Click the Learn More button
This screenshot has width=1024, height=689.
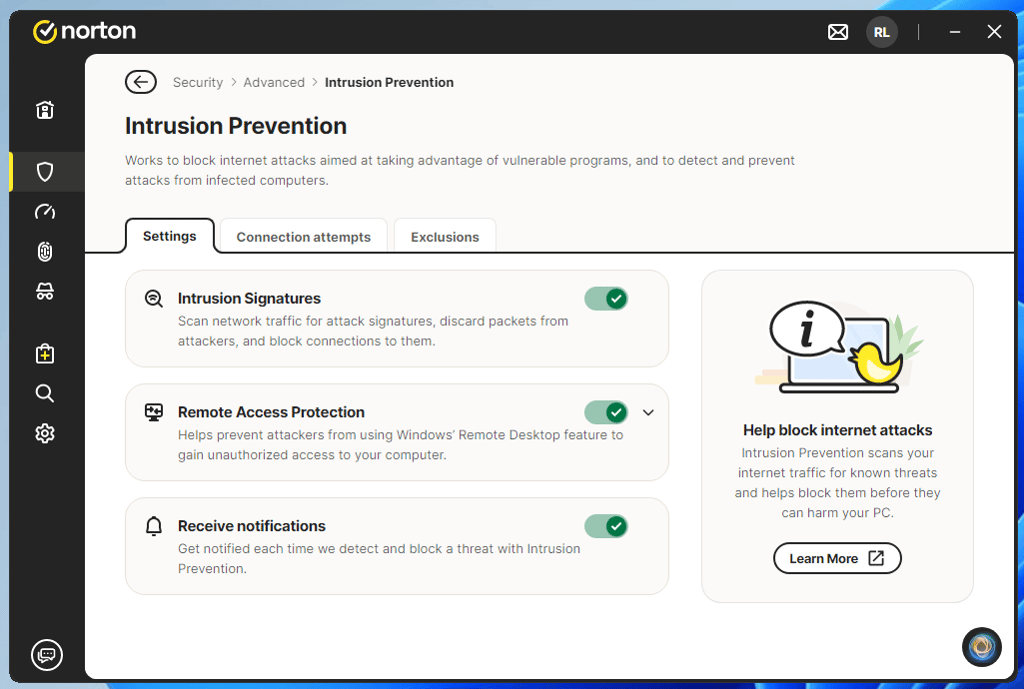pyautogui.click(x=837, y=558)
